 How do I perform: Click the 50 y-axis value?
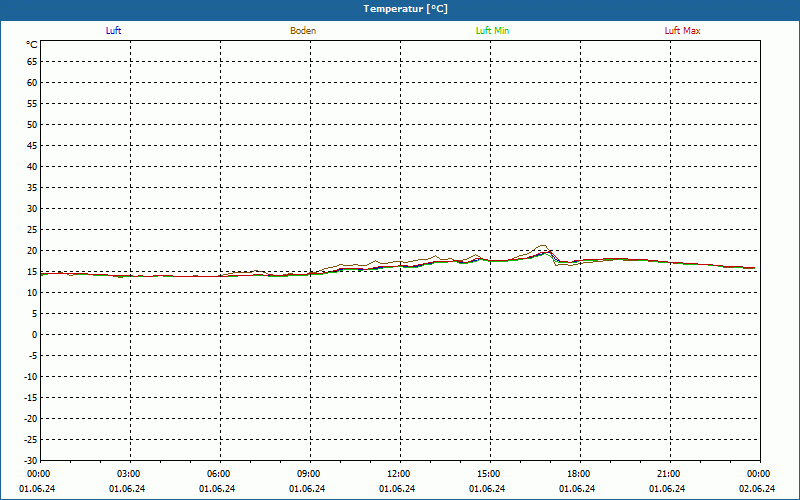[x=32, y=124]
